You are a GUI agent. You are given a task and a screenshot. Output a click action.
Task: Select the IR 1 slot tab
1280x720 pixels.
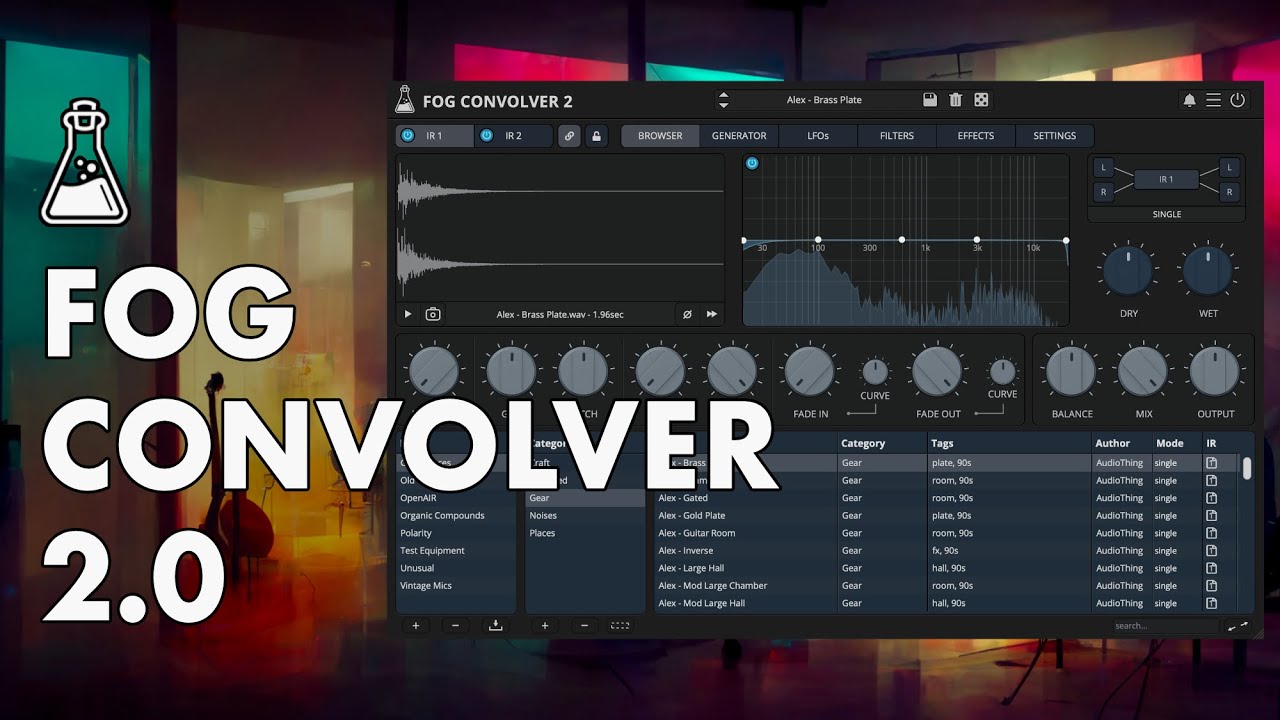pyautogui.click(x=434, y=136)
